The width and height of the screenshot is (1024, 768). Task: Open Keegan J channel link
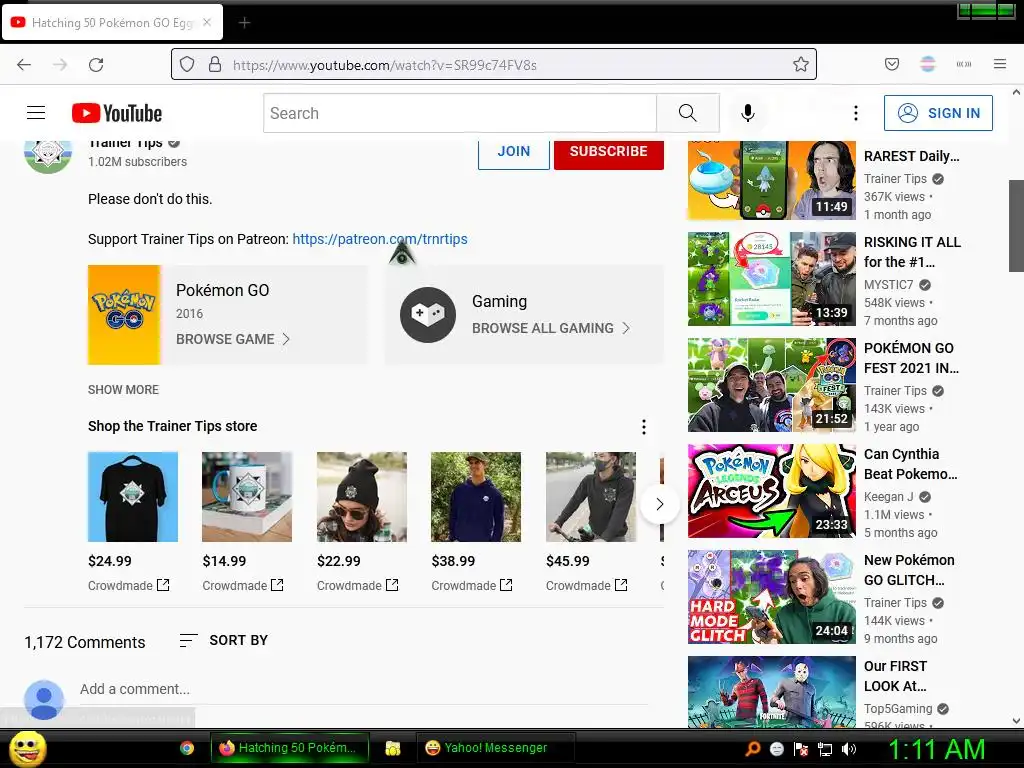pyautogui.click(x=888, y=497)
